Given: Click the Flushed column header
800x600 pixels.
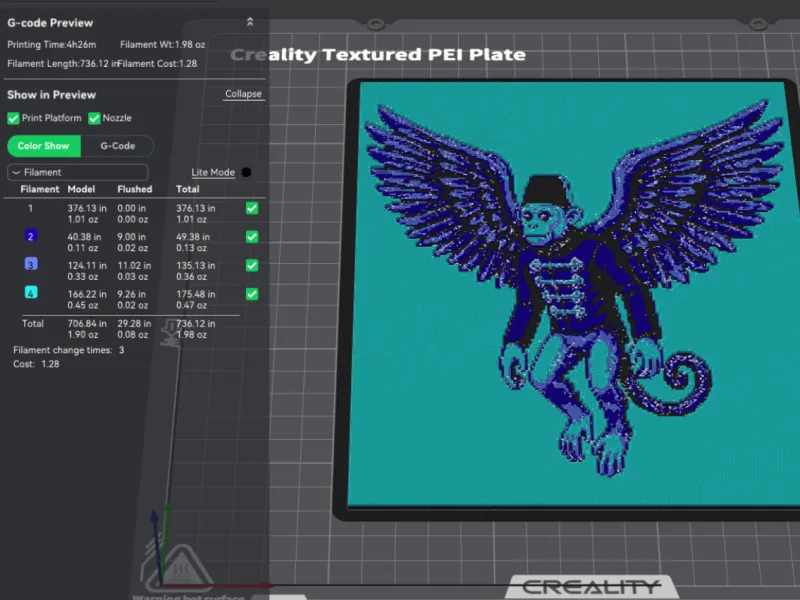Looking at the screenshot, I should click(x=135, y=189).
